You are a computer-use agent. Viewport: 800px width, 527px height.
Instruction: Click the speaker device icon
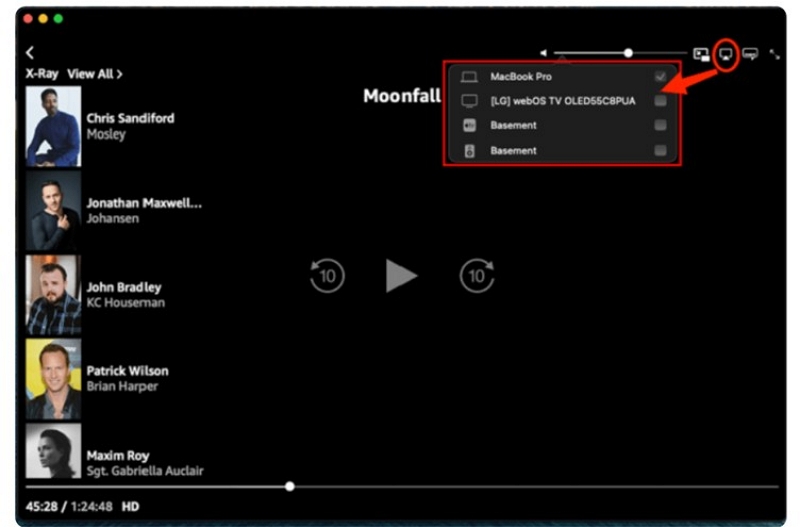coord(469,151)
